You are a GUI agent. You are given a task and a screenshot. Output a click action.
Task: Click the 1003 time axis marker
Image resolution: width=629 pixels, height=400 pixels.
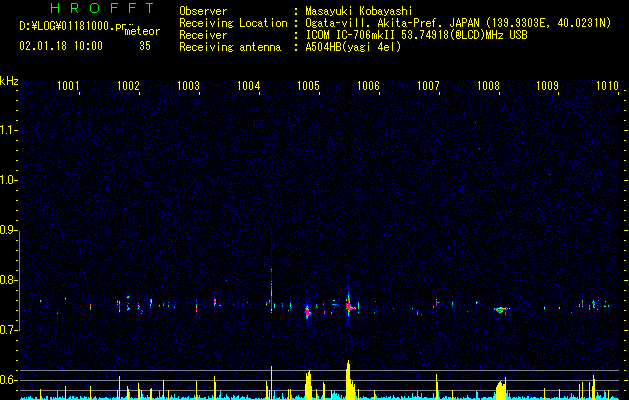pyautogui.click(x=188, y=85)
